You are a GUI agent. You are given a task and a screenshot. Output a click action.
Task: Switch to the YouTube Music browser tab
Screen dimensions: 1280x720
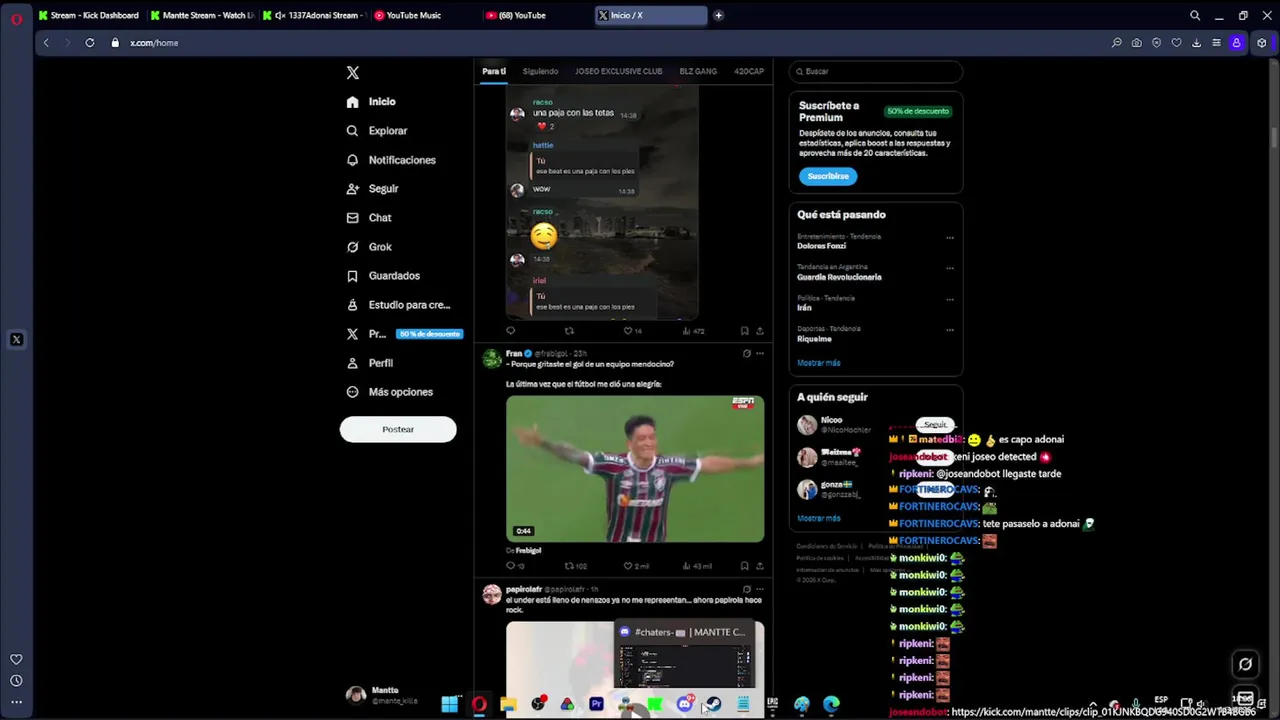point(408,15)
